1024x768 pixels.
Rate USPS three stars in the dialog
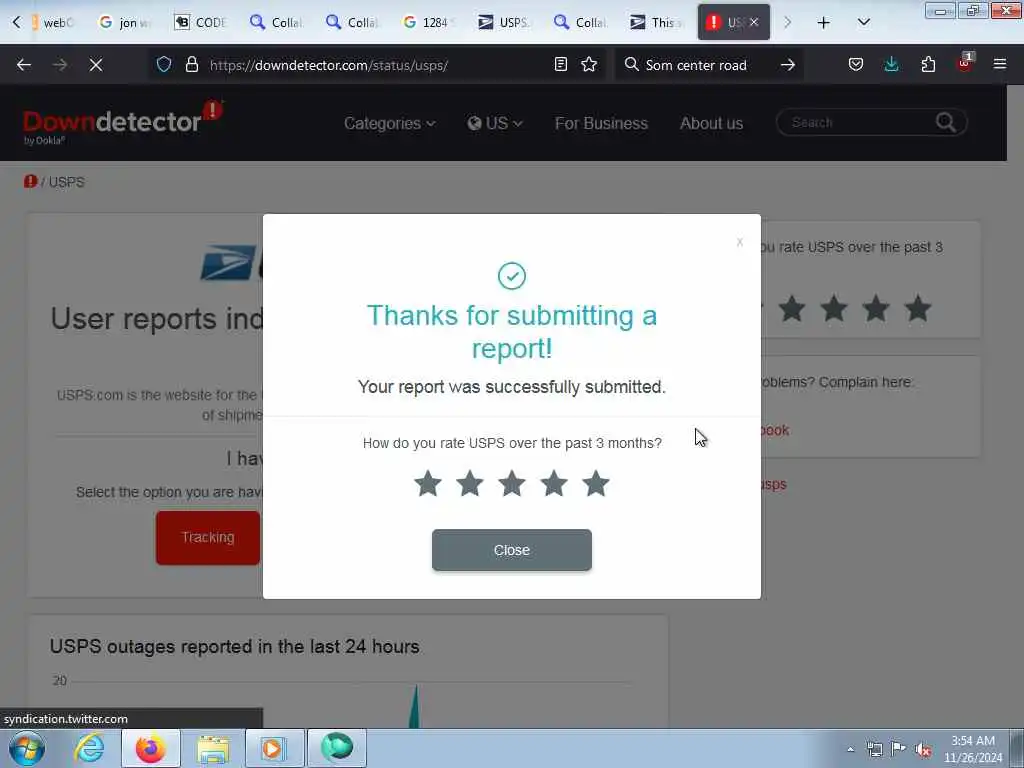[511, 484]
